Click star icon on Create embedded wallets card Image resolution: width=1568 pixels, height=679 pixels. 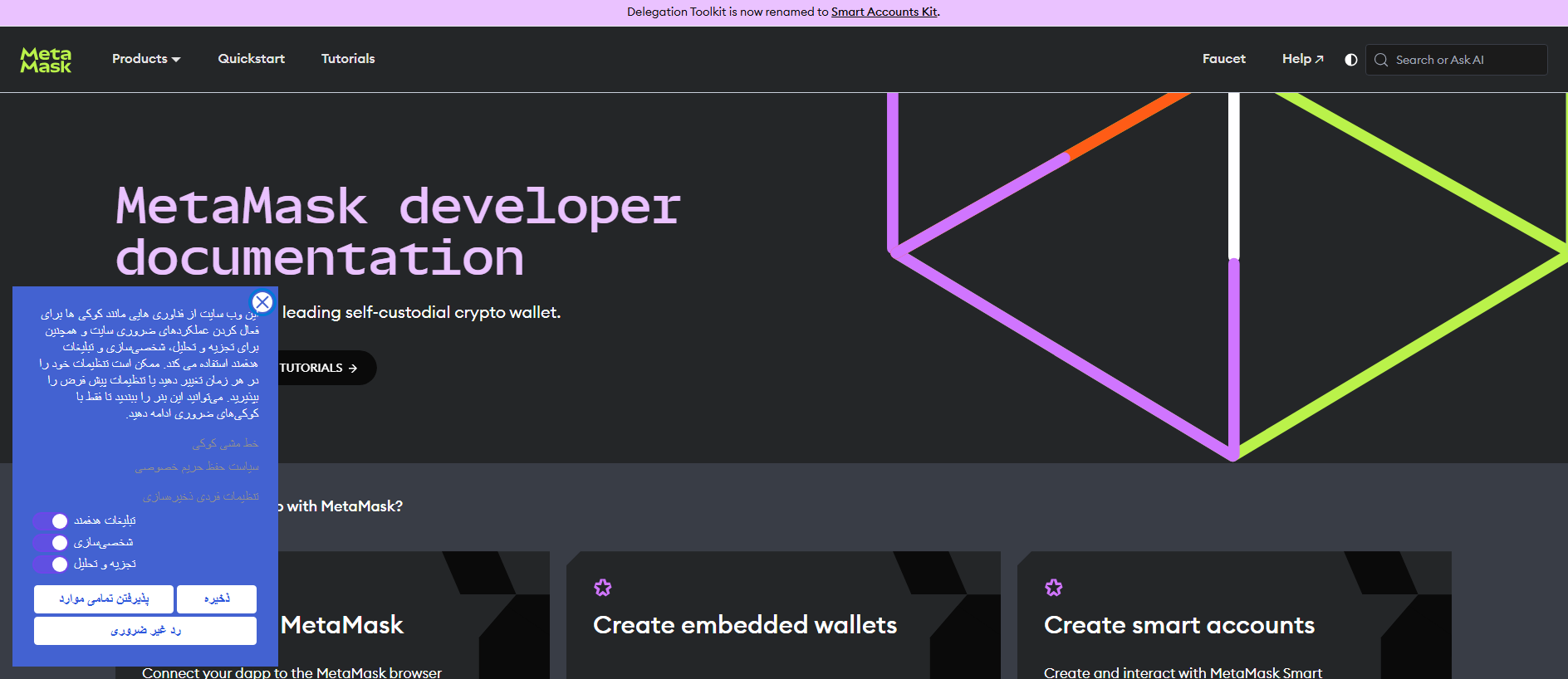pos(603,588)
